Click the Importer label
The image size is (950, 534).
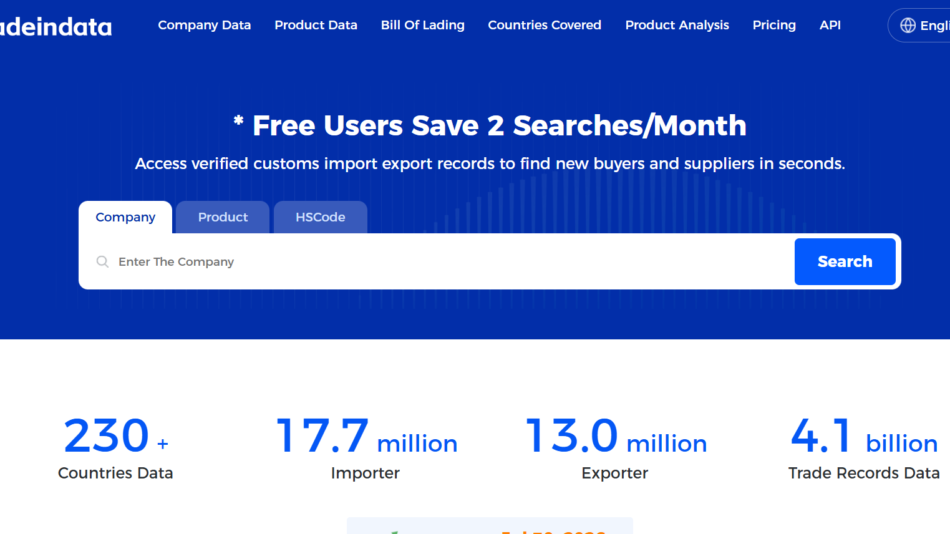pos(365,473)
